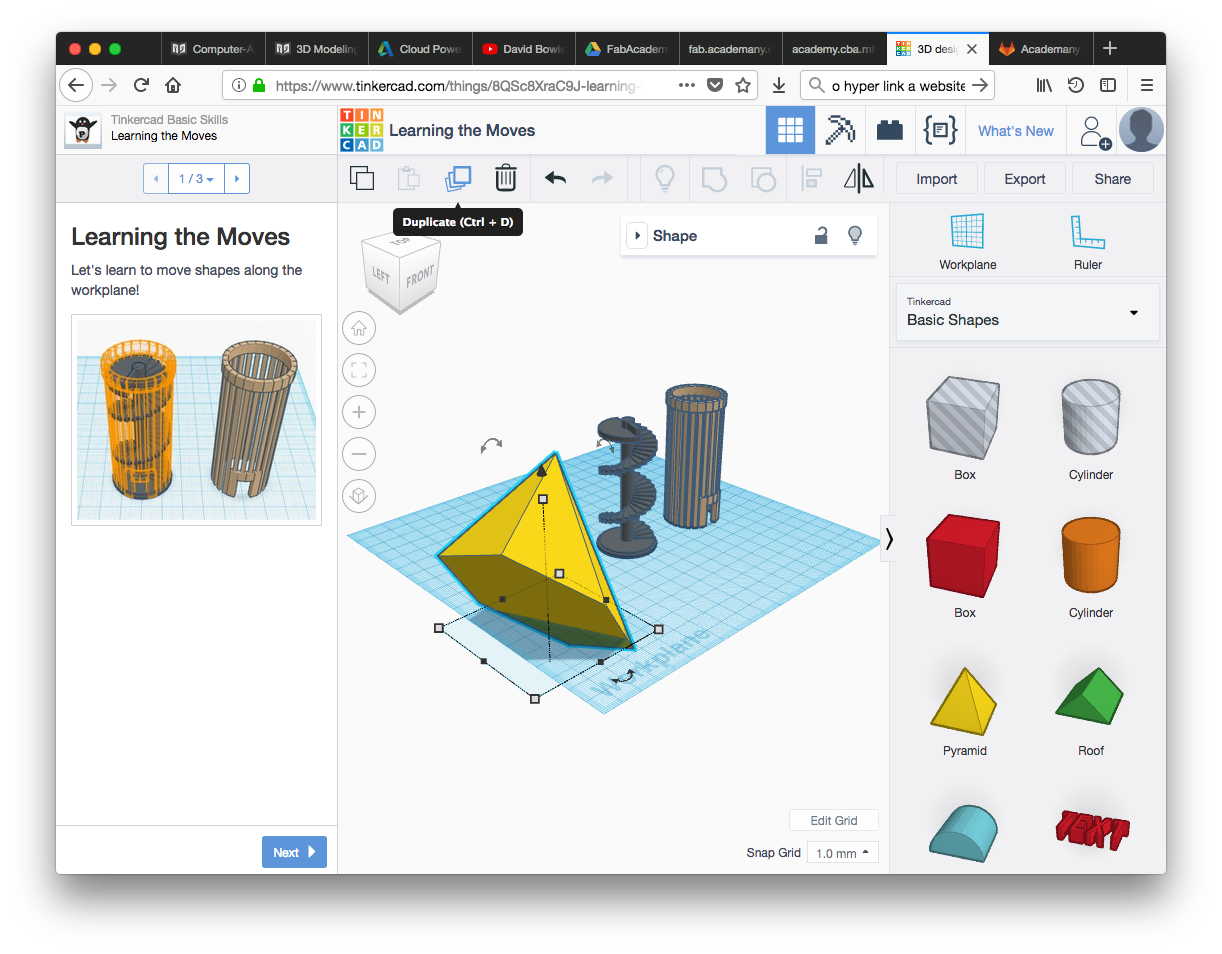Open the Bricks mode icon
Image resolution: width=1222 pixels, height=954 pixels.
pyautogui.click(x=890, y=131)
